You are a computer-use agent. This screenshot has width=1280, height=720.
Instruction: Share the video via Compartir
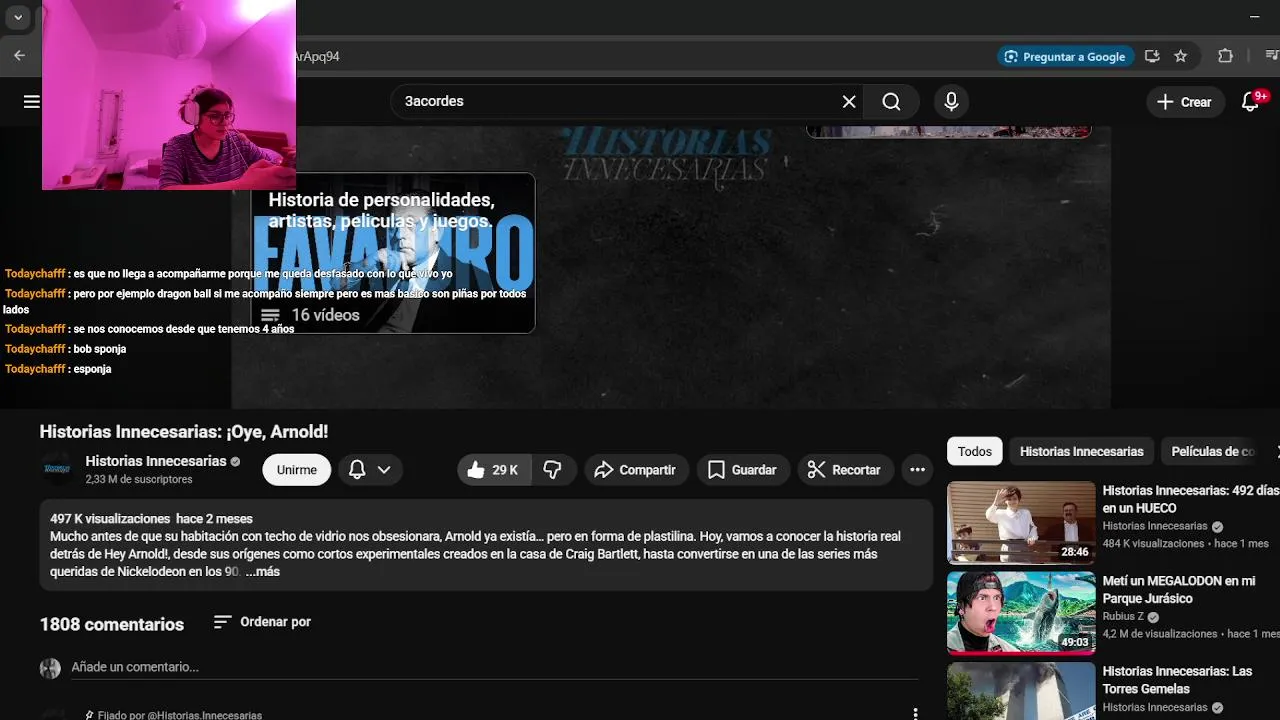coord(635,470)
